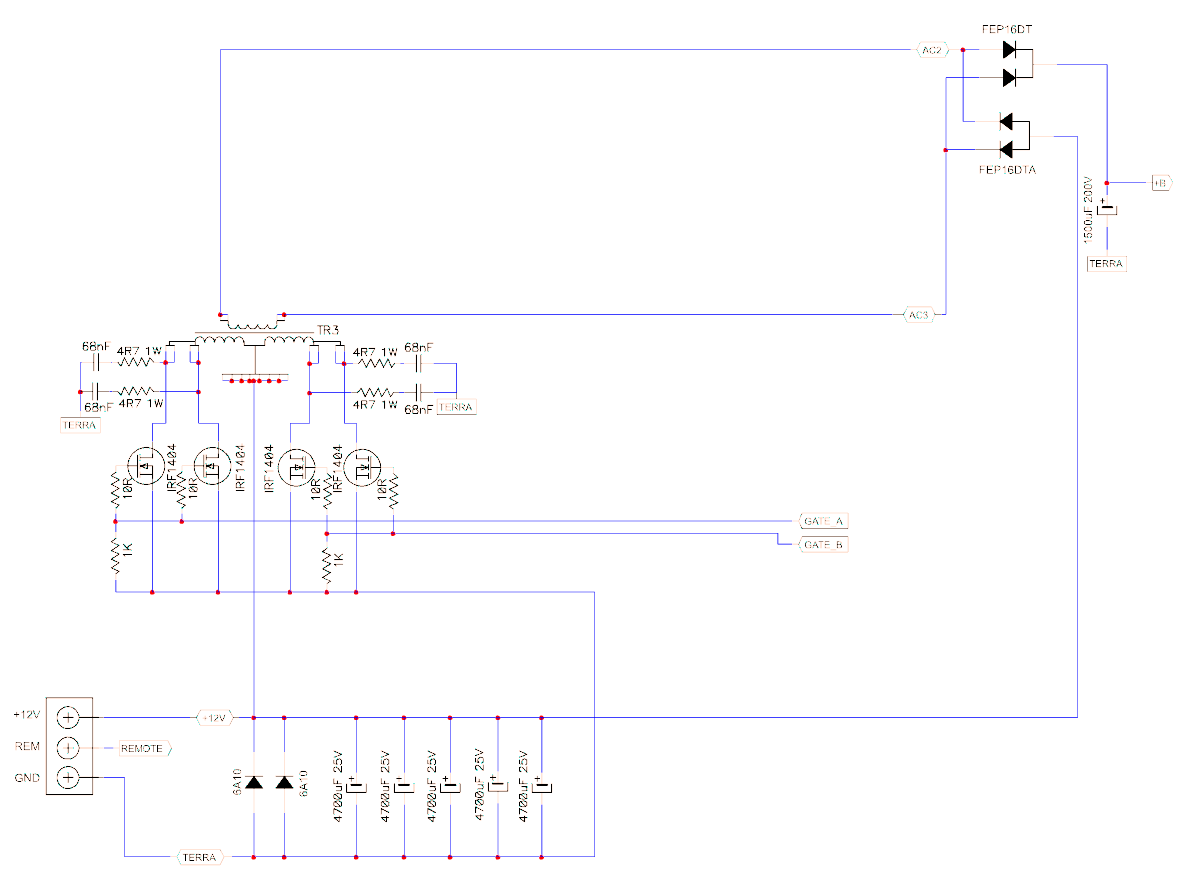Screen dimensions: 1187x891
Task: Click the 1500uF 200V capacitor symbol
Action: [x=1108, y=208]
